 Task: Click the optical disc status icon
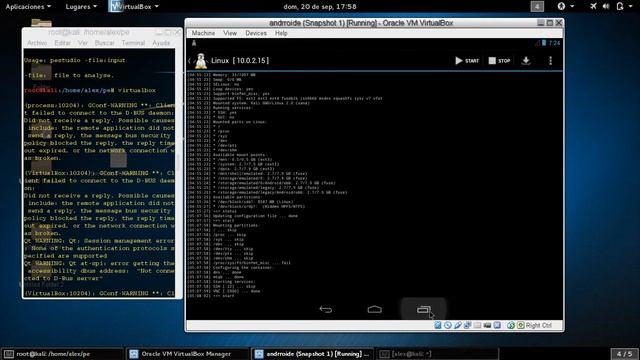[x=448, y=325]
